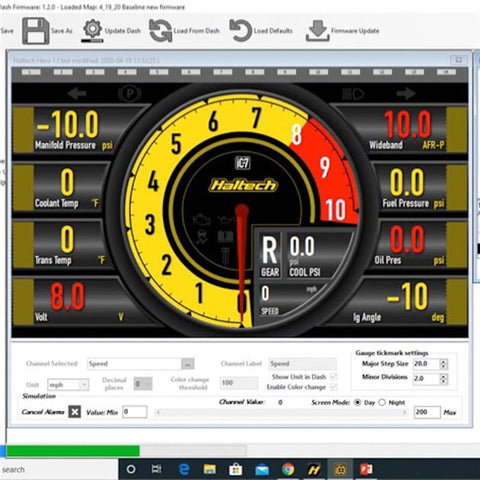This screenshot has width=480, height=480.
Task: Click the Haltech logo in the tachometer
Action: click(243, 185)
